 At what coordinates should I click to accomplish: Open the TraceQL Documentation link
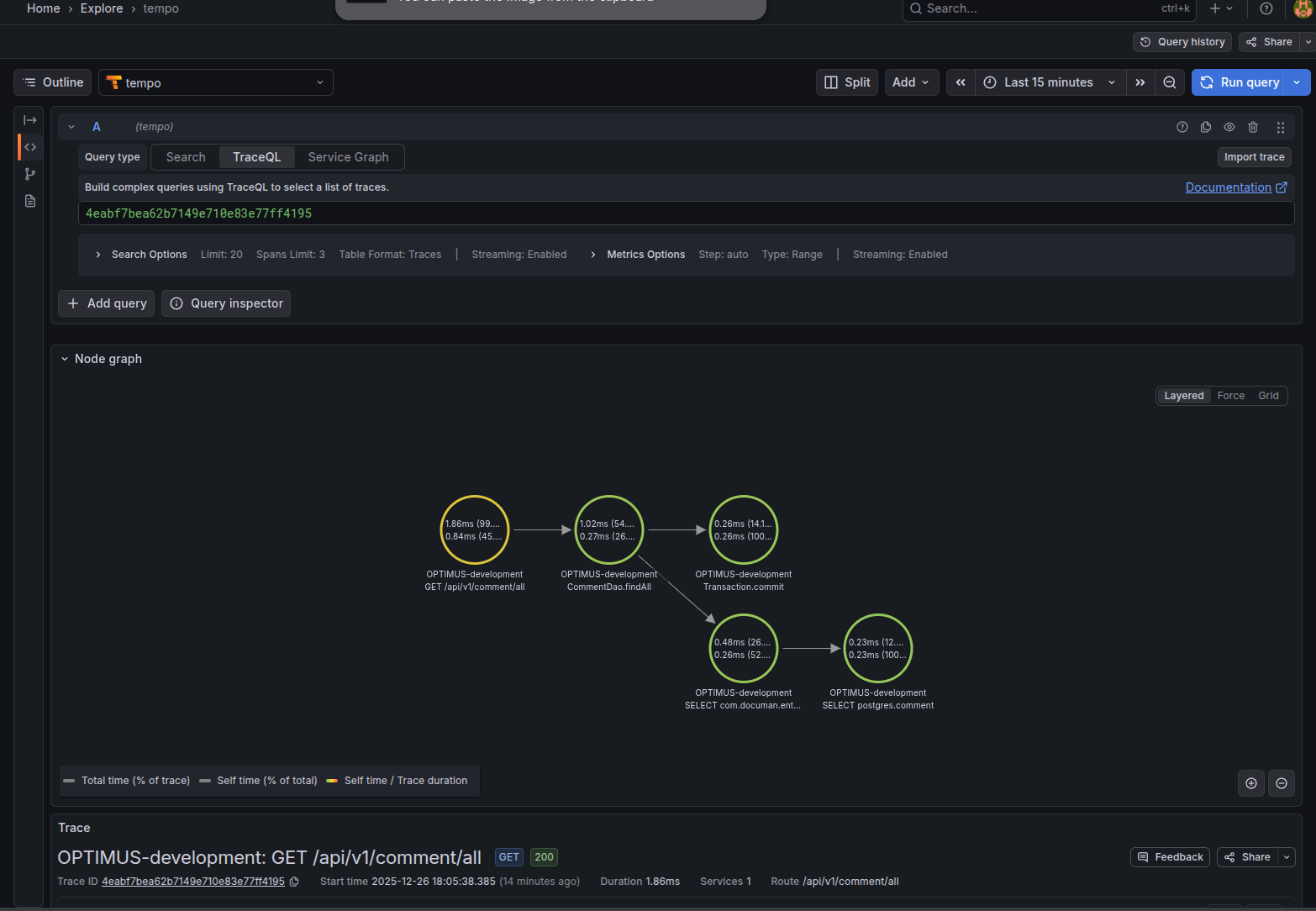click(x=1228, y=187)
